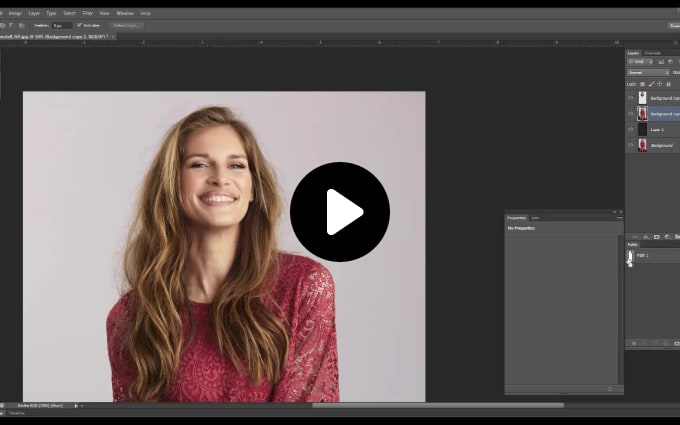The image size is (680, 425).
Task: Open the Filter menu
Action: click(88, 13)
